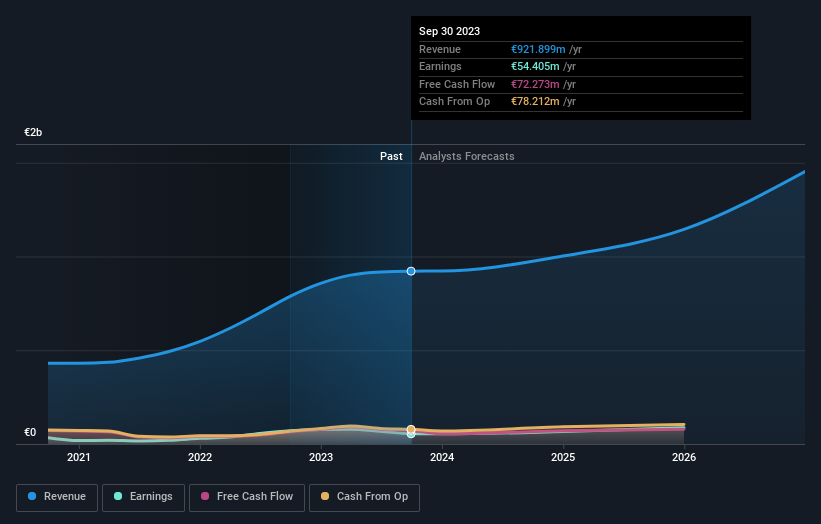Screen dimensions: 821x524
Task: Click the Earnings row label in tooltip
Action: (x=440, y=66)
